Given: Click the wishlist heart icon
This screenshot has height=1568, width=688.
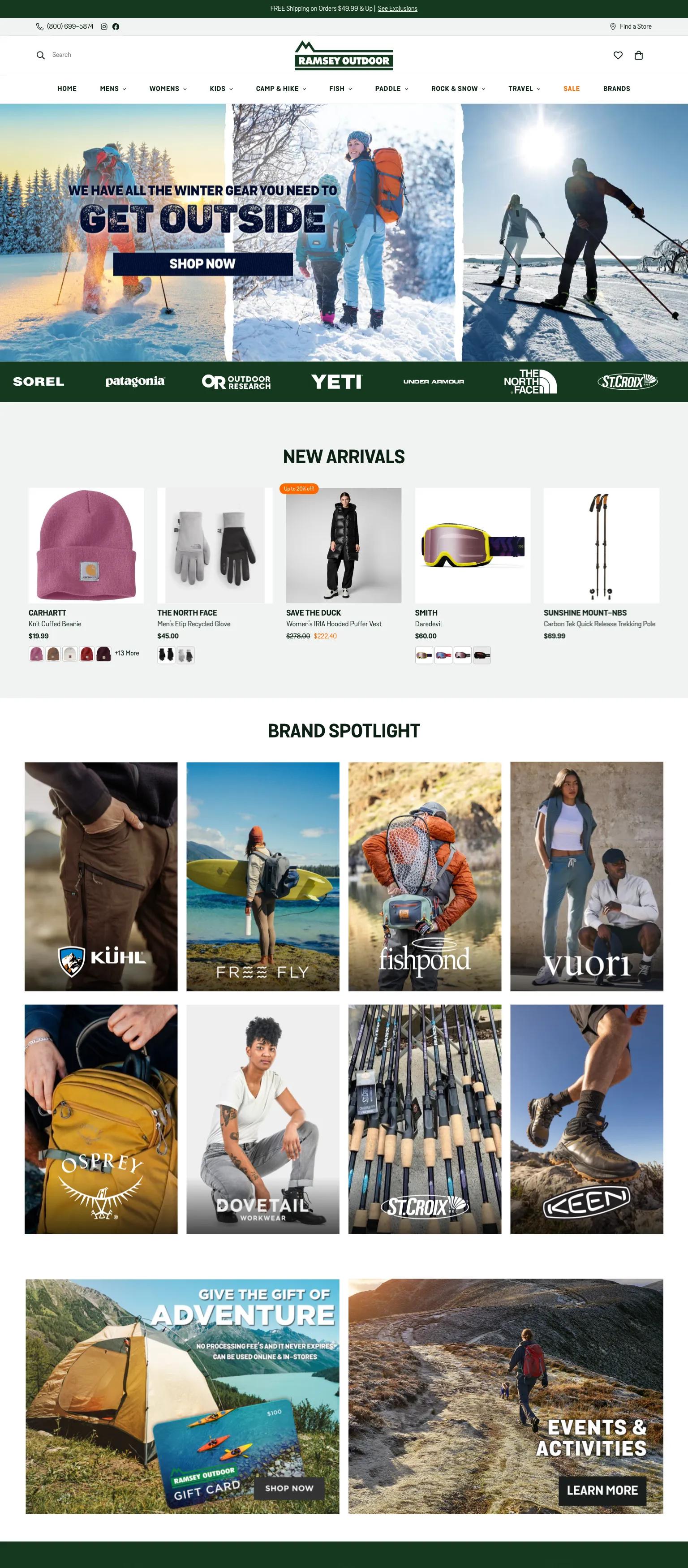Looking at the screenshot, I should coord(618,56).
